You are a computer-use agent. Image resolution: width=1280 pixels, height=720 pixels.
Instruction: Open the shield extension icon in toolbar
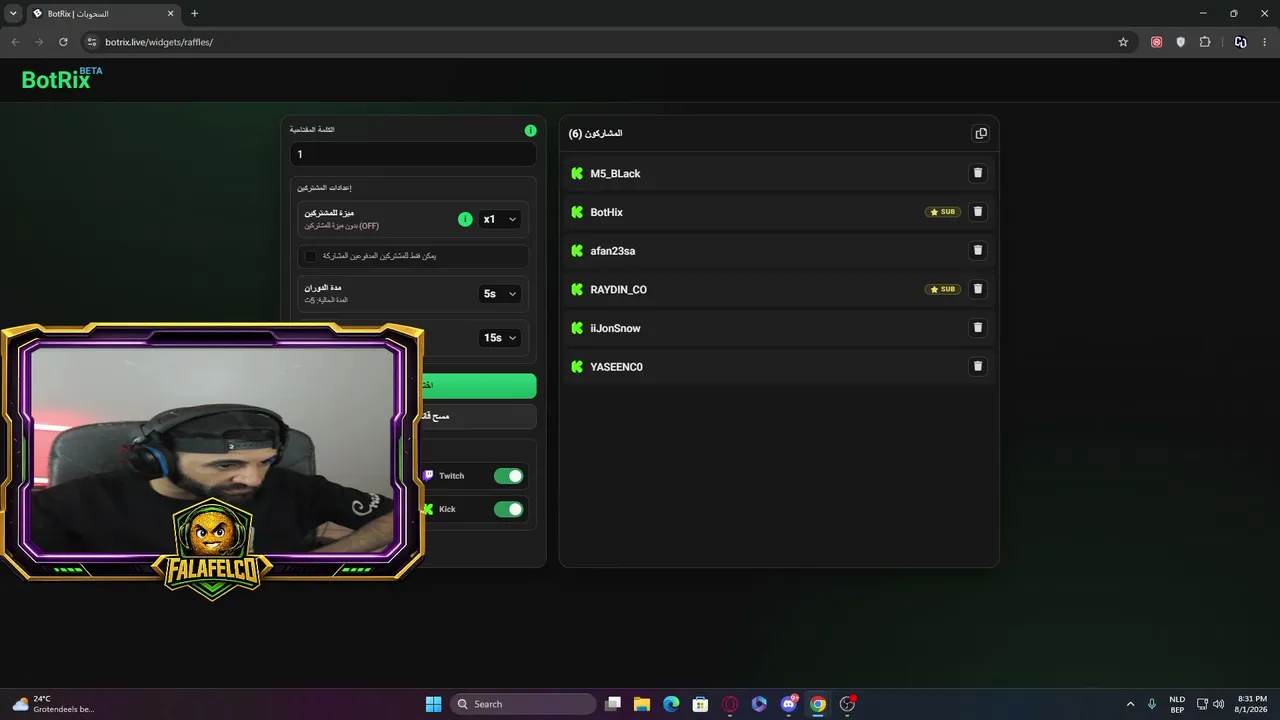click(1181, 42)
